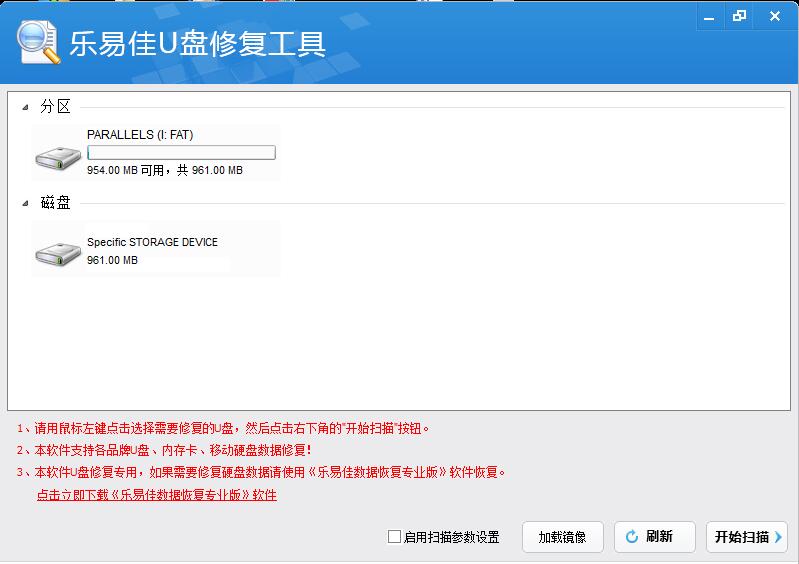
Task: Click the Specific STORAGE DEVICE name text
Action: [152, 242]
